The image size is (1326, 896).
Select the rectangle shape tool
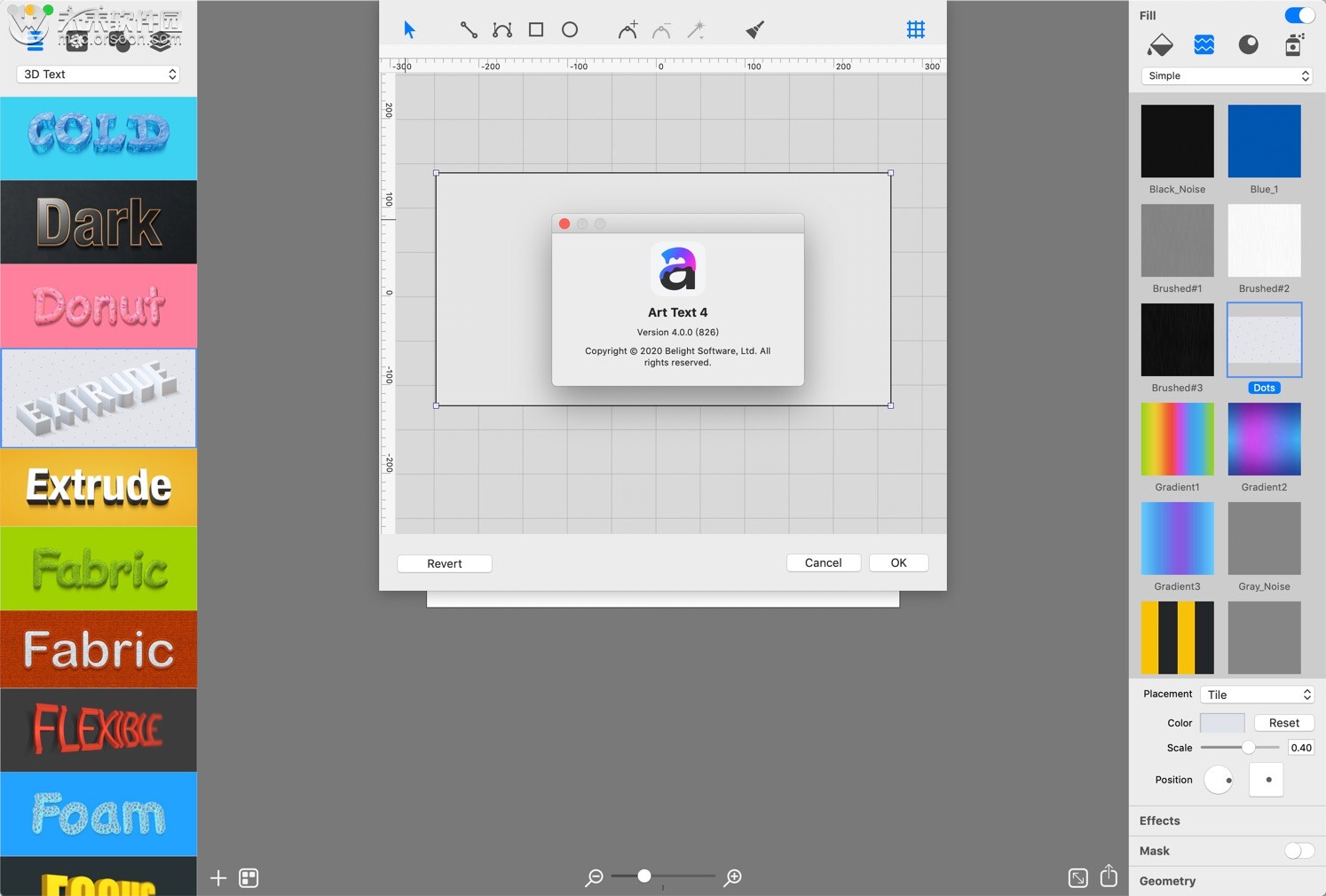click(x=536, y=30)
